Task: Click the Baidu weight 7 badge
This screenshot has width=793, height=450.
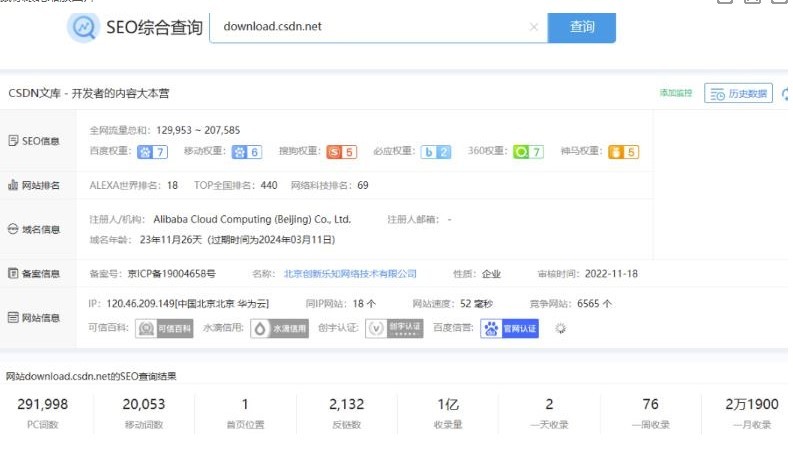Action: [152, 152]
